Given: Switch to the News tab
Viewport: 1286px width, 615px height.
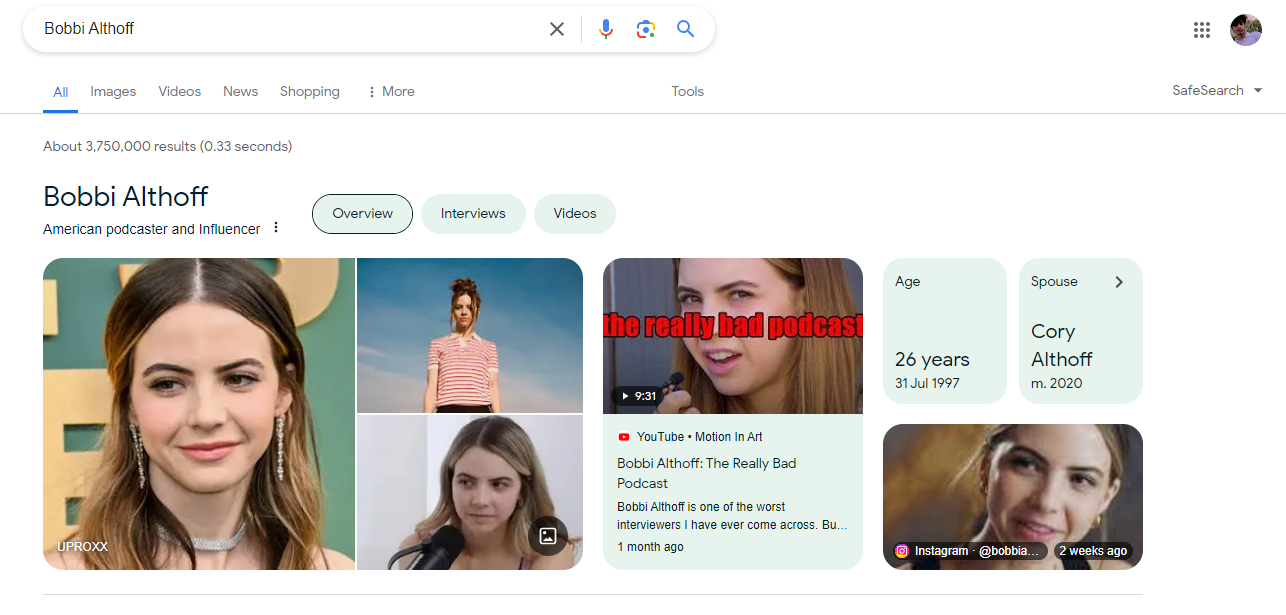Looking at the screenshot, I should [x=240, y=91].
